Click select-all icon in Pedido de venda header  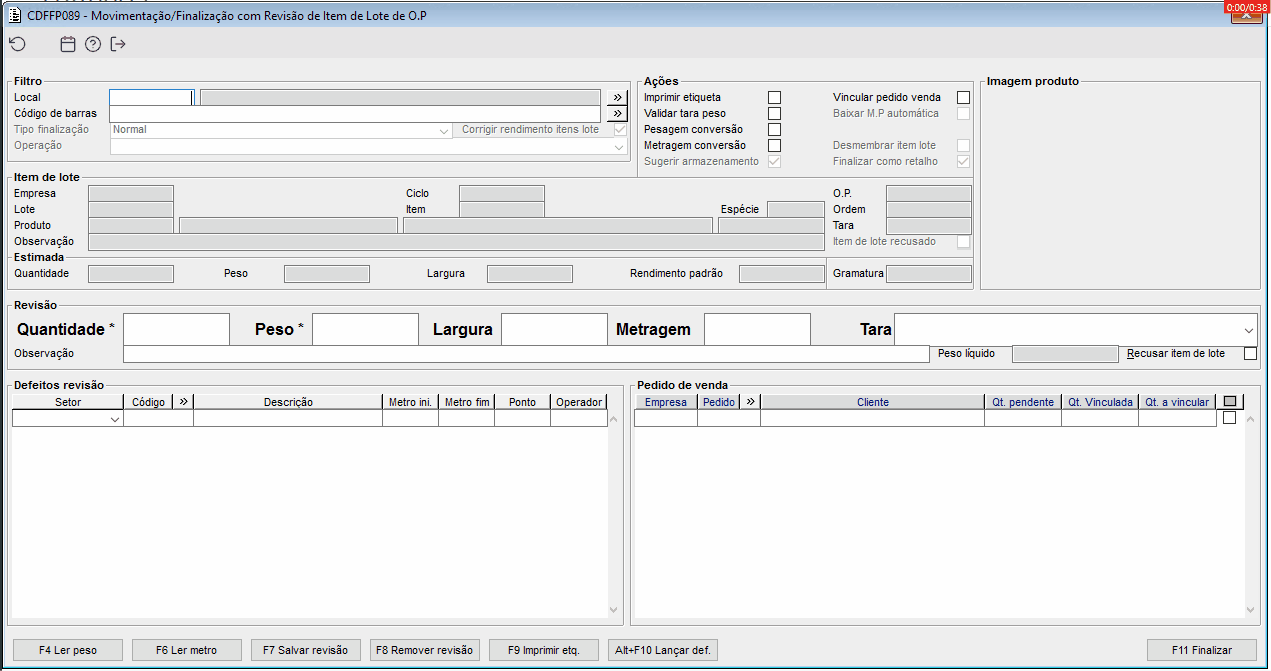1229,402
